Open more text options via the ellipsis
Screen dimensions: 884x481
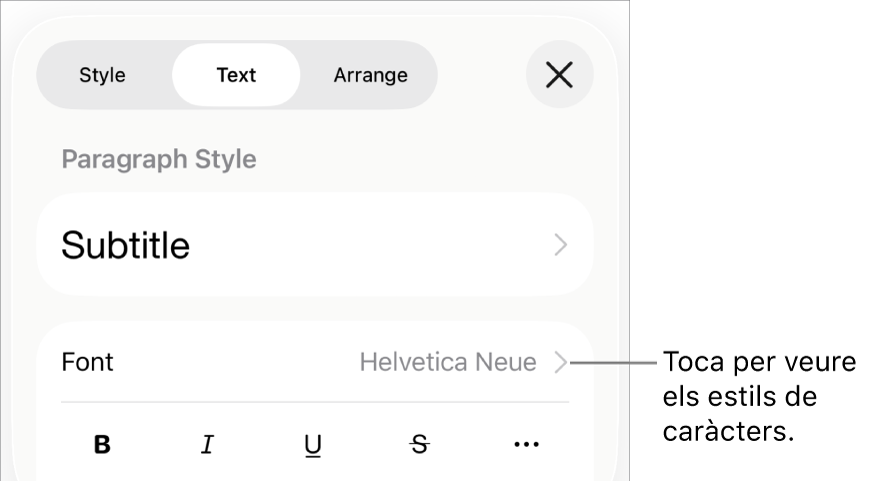pos(526,445)
